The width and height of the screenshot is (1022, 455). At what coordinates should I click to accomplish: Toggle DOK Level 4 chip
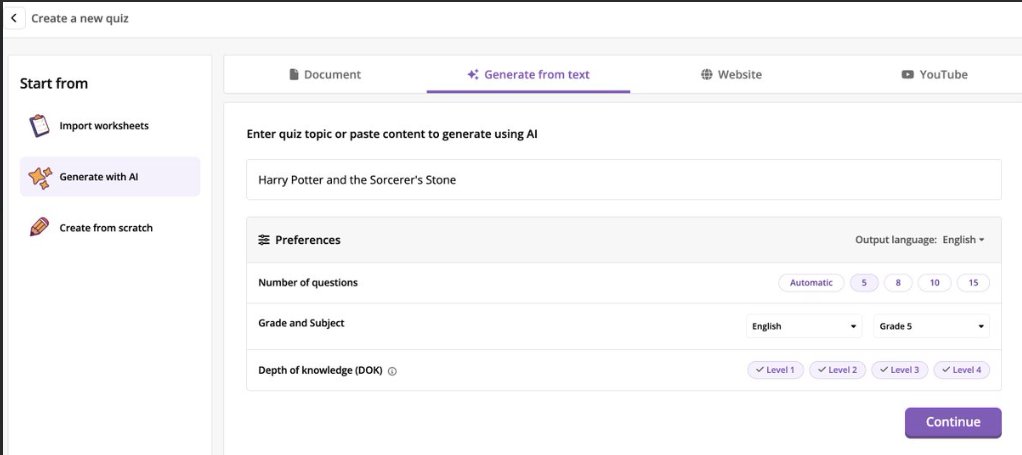point(961,370)
